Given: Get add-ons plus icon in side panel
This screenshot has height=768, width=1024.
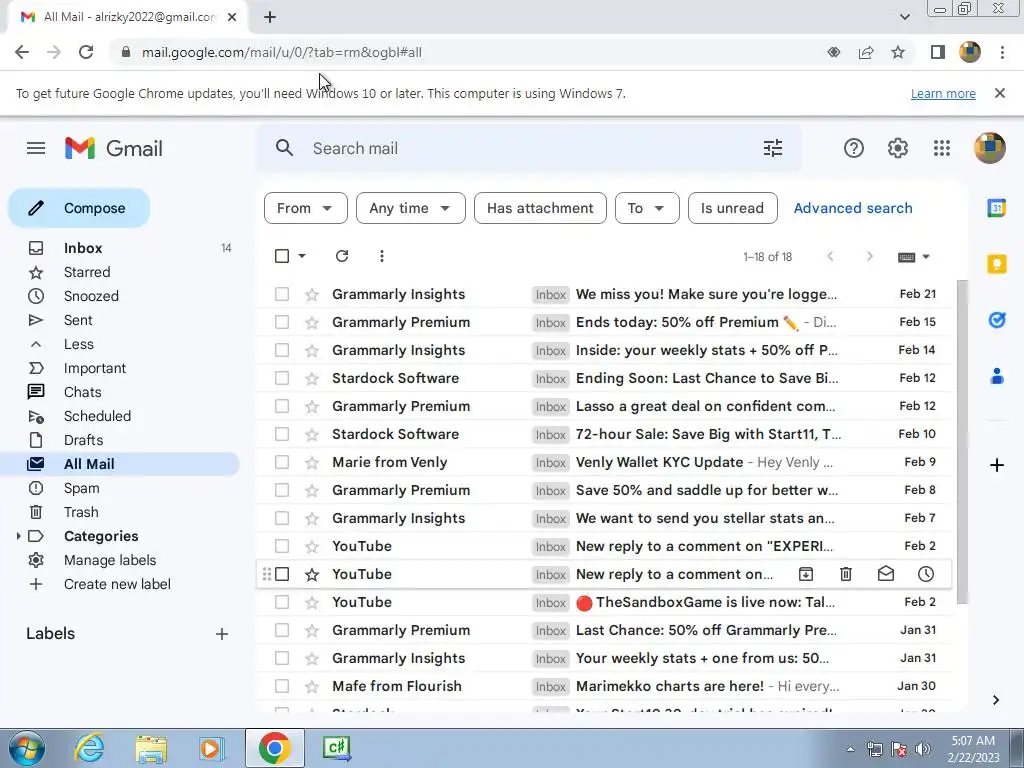Looking at the screenshot, I should pos(997,465).
